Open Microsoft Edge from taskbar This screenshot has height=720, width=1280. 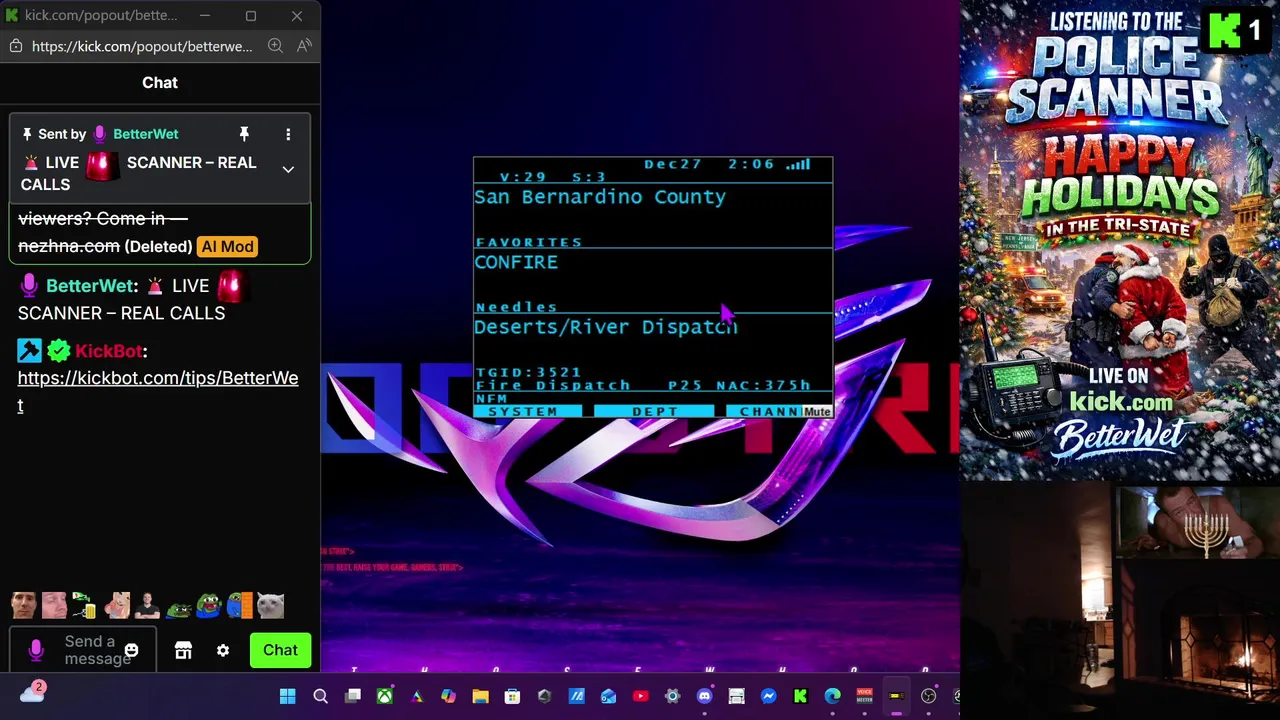(832, 696)
